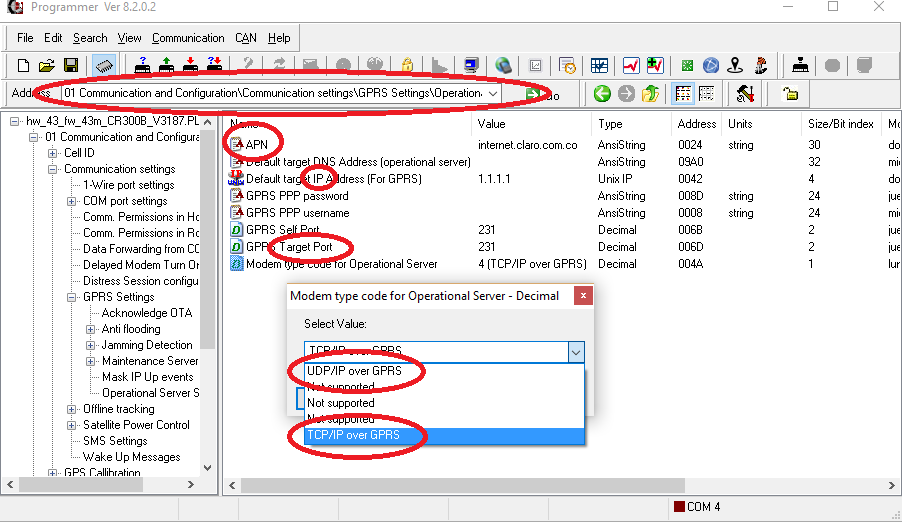The height and width of the screenshot is (522, 902).
Task: Go back with the green left arrow
Action: coord(602,94)
